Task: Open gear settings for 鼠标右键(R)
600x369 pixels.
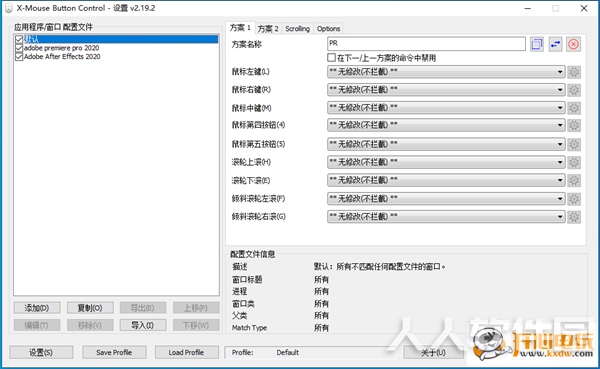Action: point(574,90)
